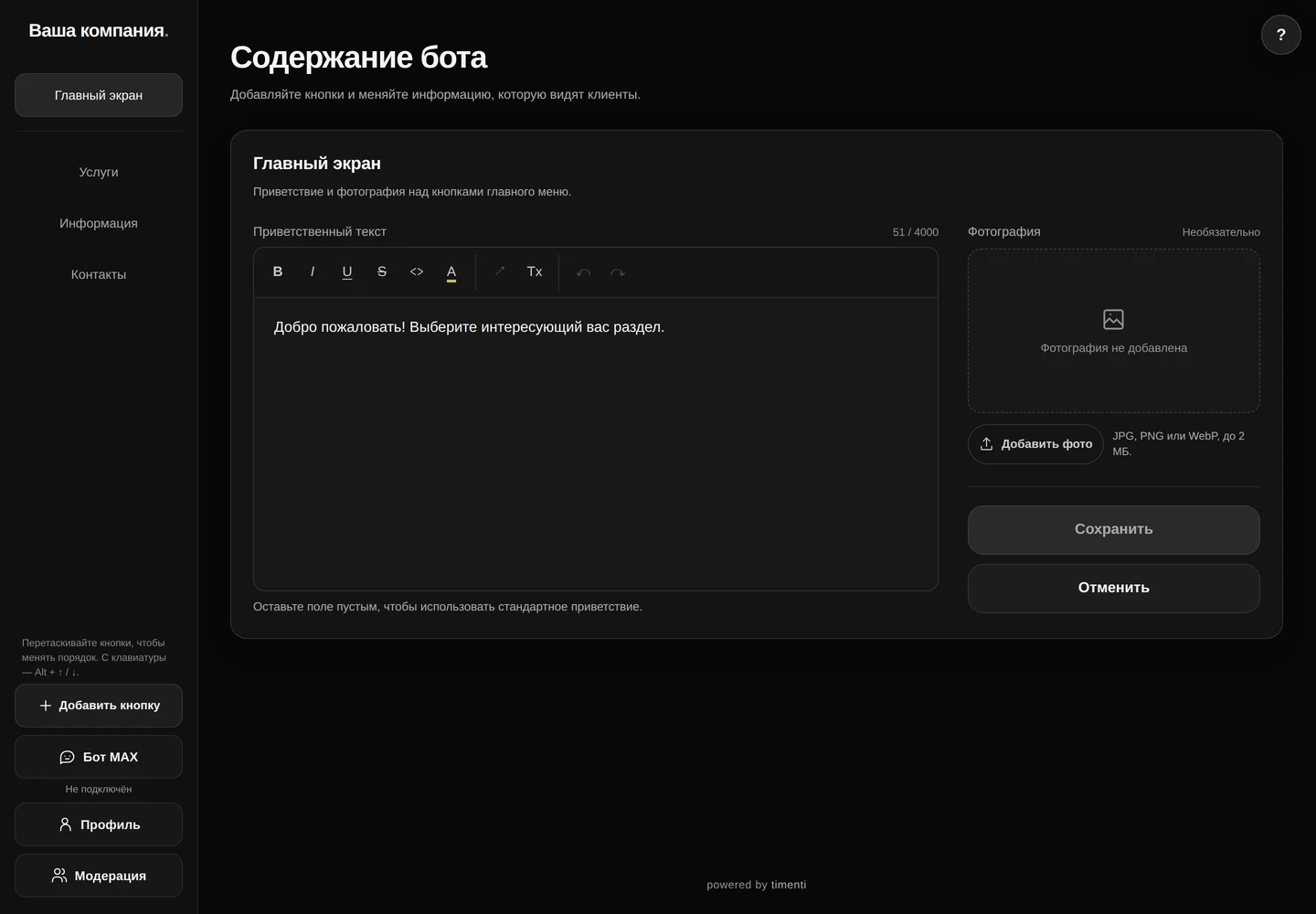This screenshot has height=914, width=1316.
Task: Open the Модерация page
Action: tap(99, 876)
